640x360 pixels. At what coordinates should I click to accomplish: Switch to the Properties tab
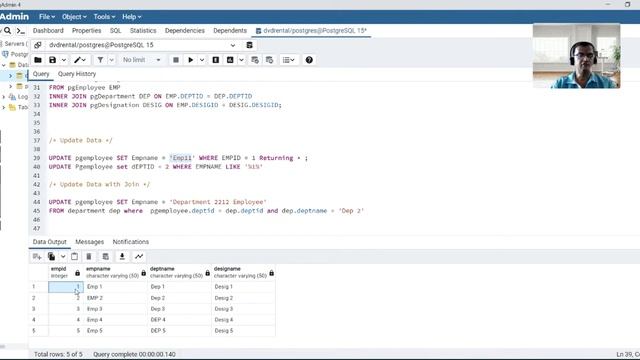point(87,31)
